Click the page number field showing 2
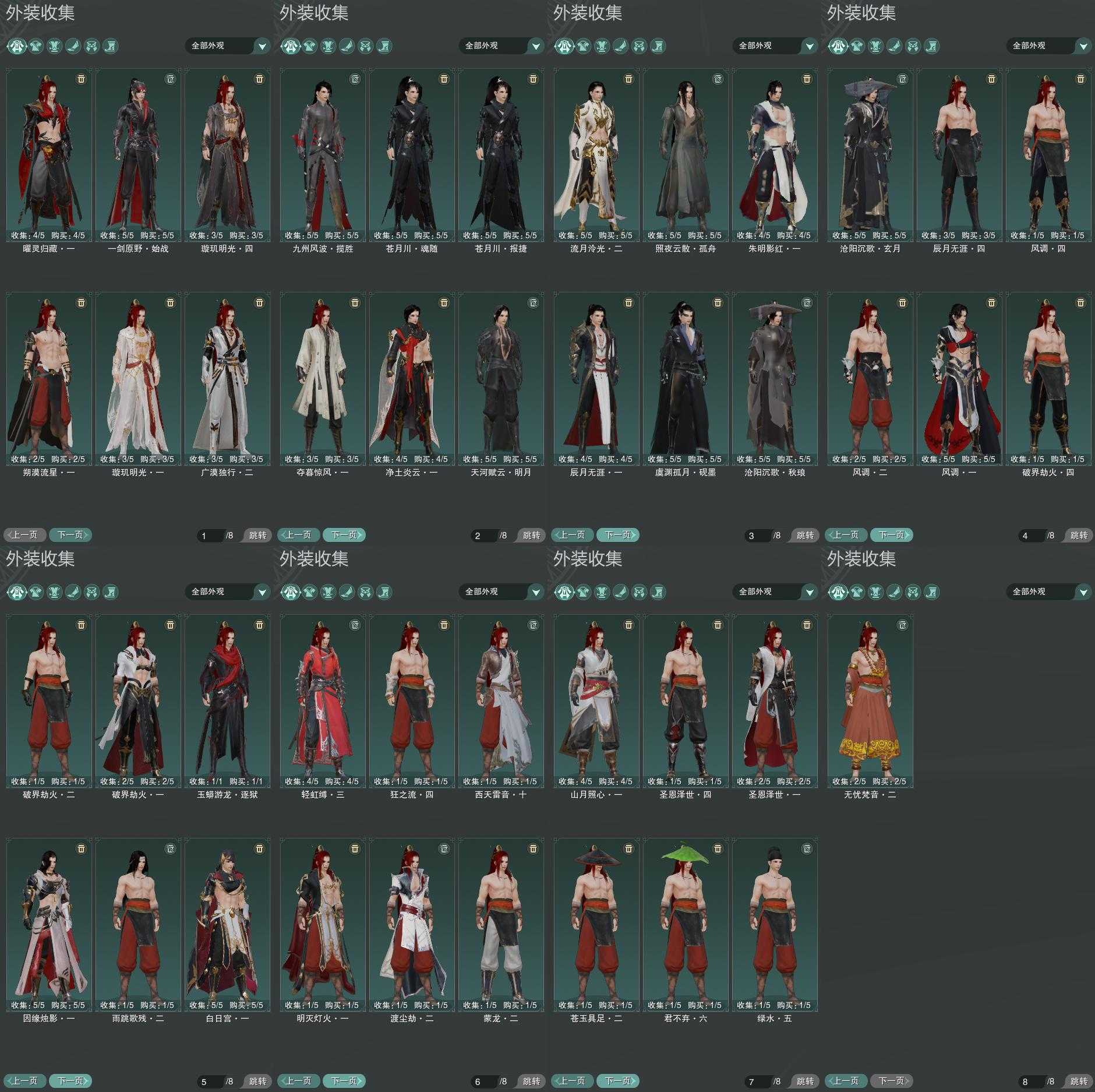This screenshot has width=1095, height=1092. point(483,536)
